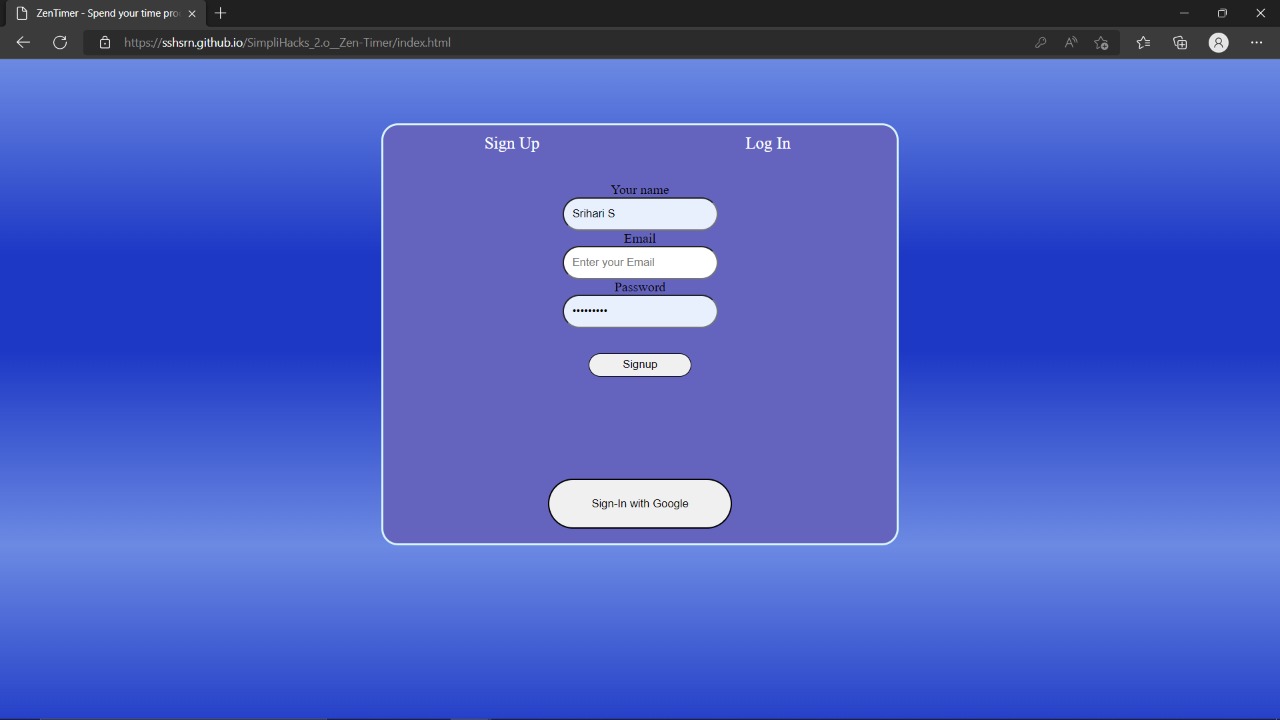The height and width of the screenshot is (720, 1280).
Task: Close the ZenTimer tab
Action: (x=192, y=13)
